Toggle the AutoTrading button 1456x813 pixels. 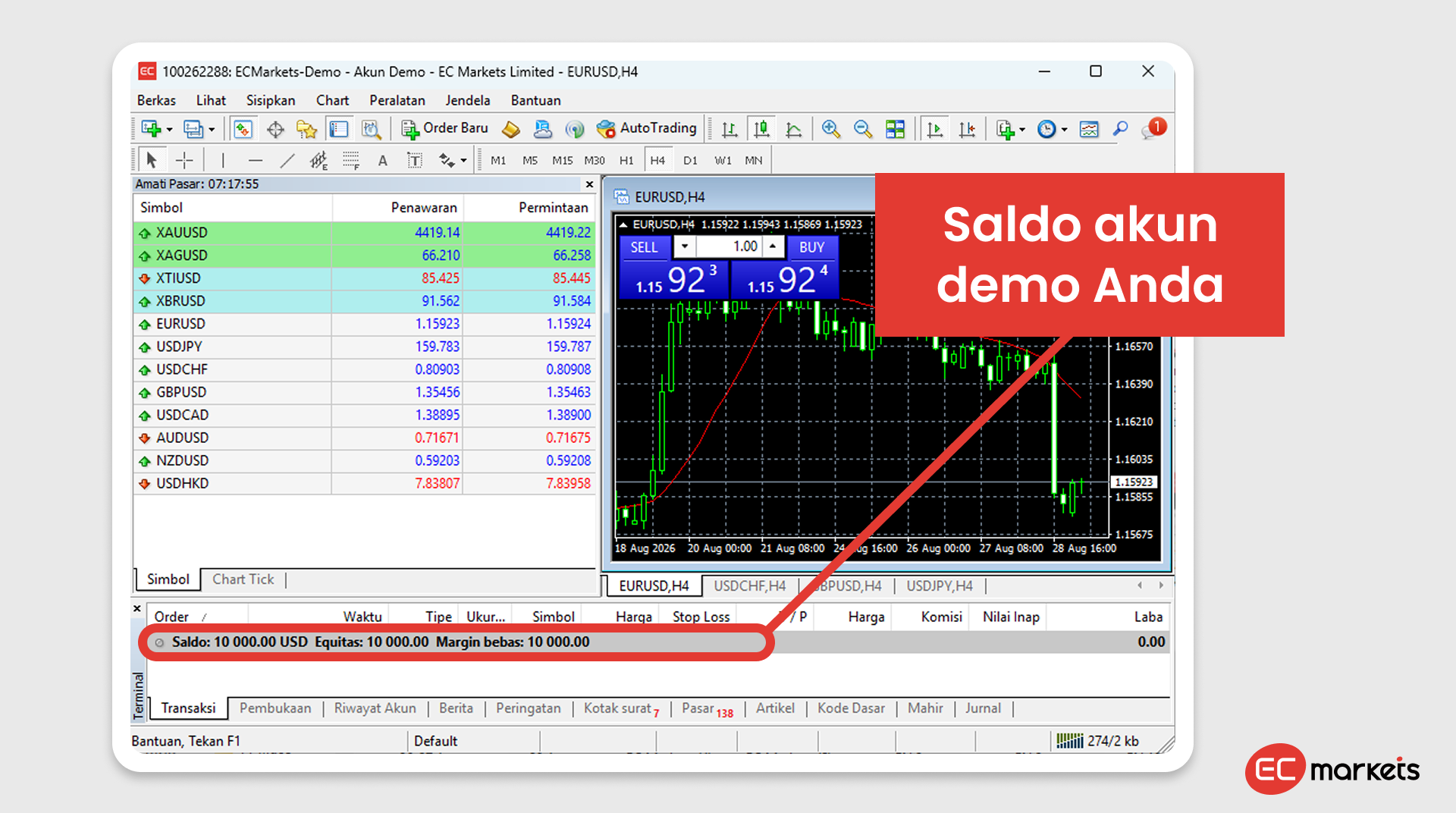[647, 129]
